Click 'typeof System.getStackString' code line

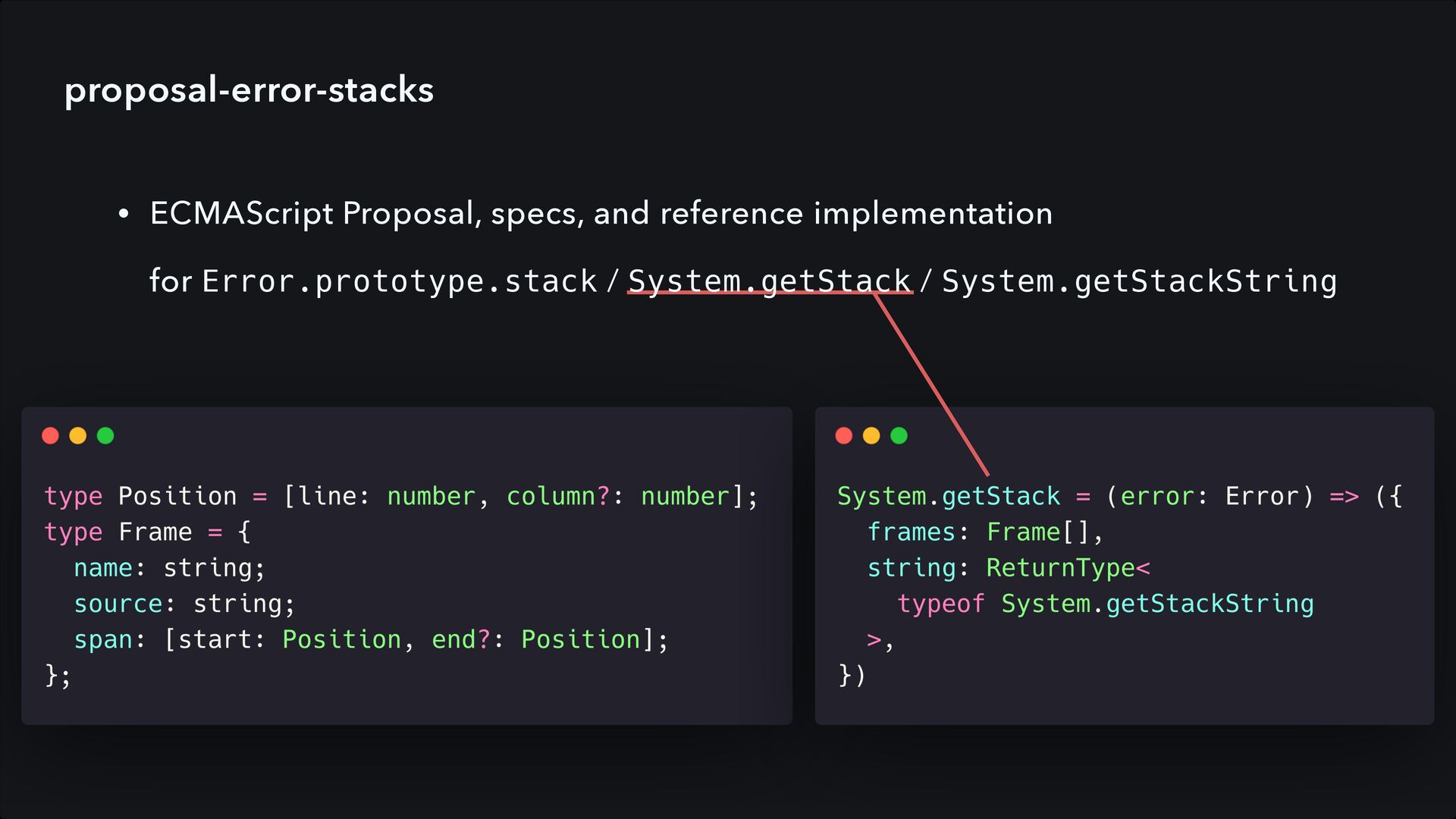coord(1105,604)
